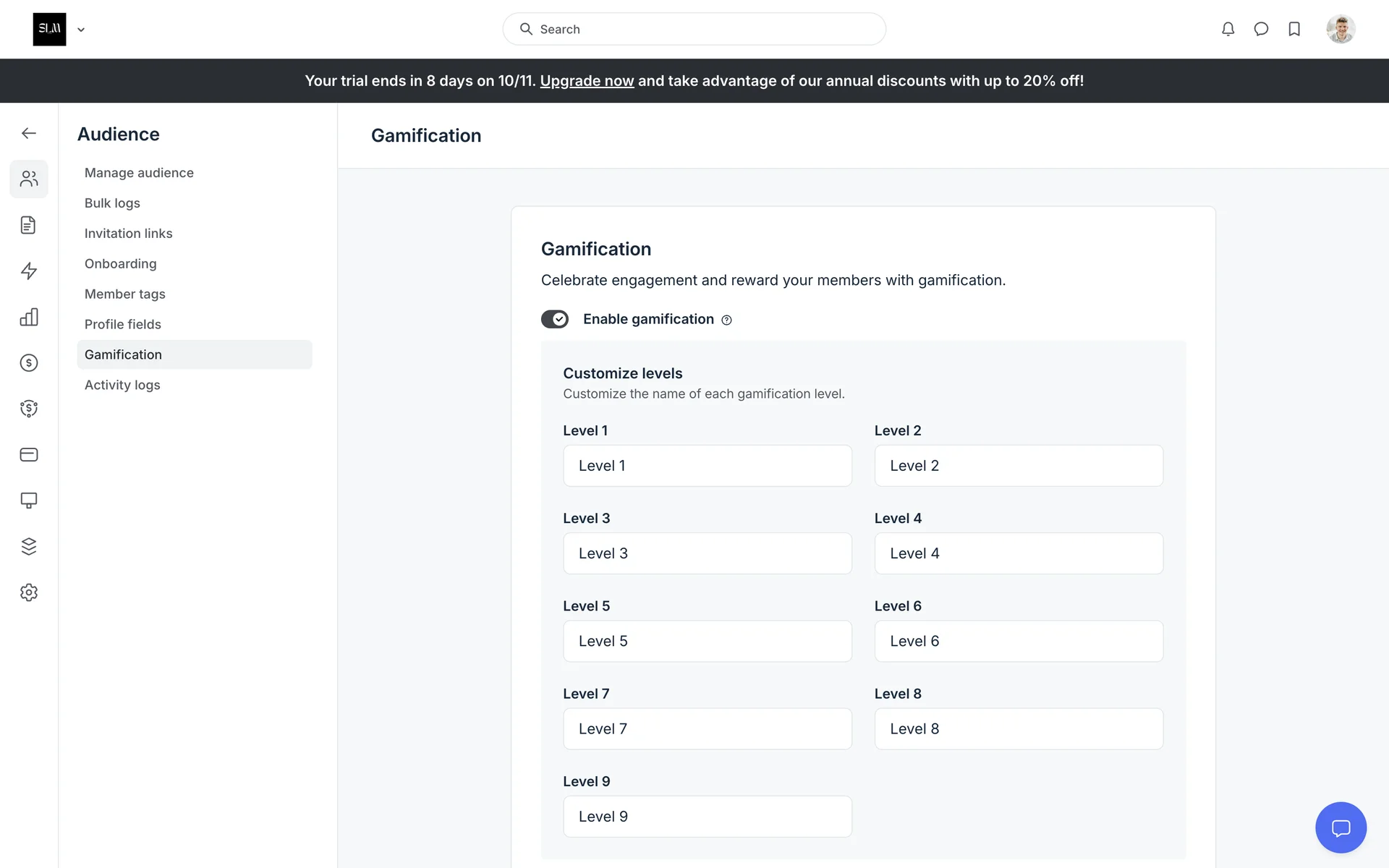This screenshot has height=868, width=1389.
Task: Focus the Search input field
Action: point(694,29)
